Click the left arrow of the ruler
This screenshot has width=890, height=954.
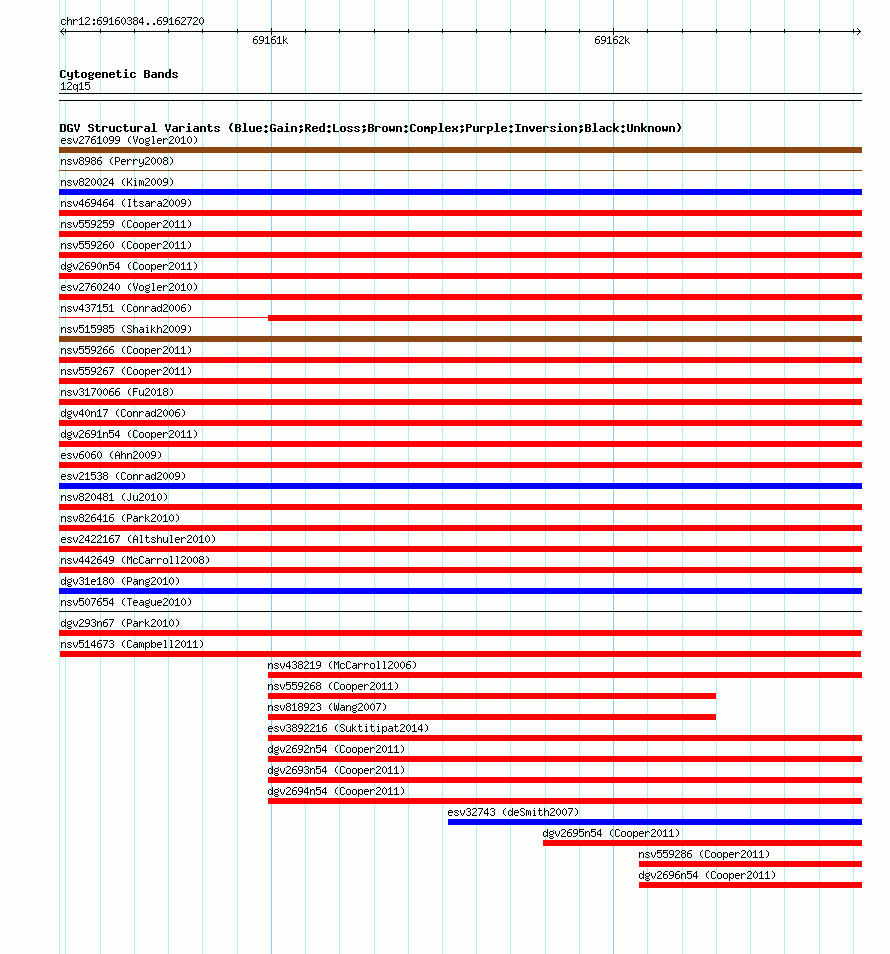63,32
